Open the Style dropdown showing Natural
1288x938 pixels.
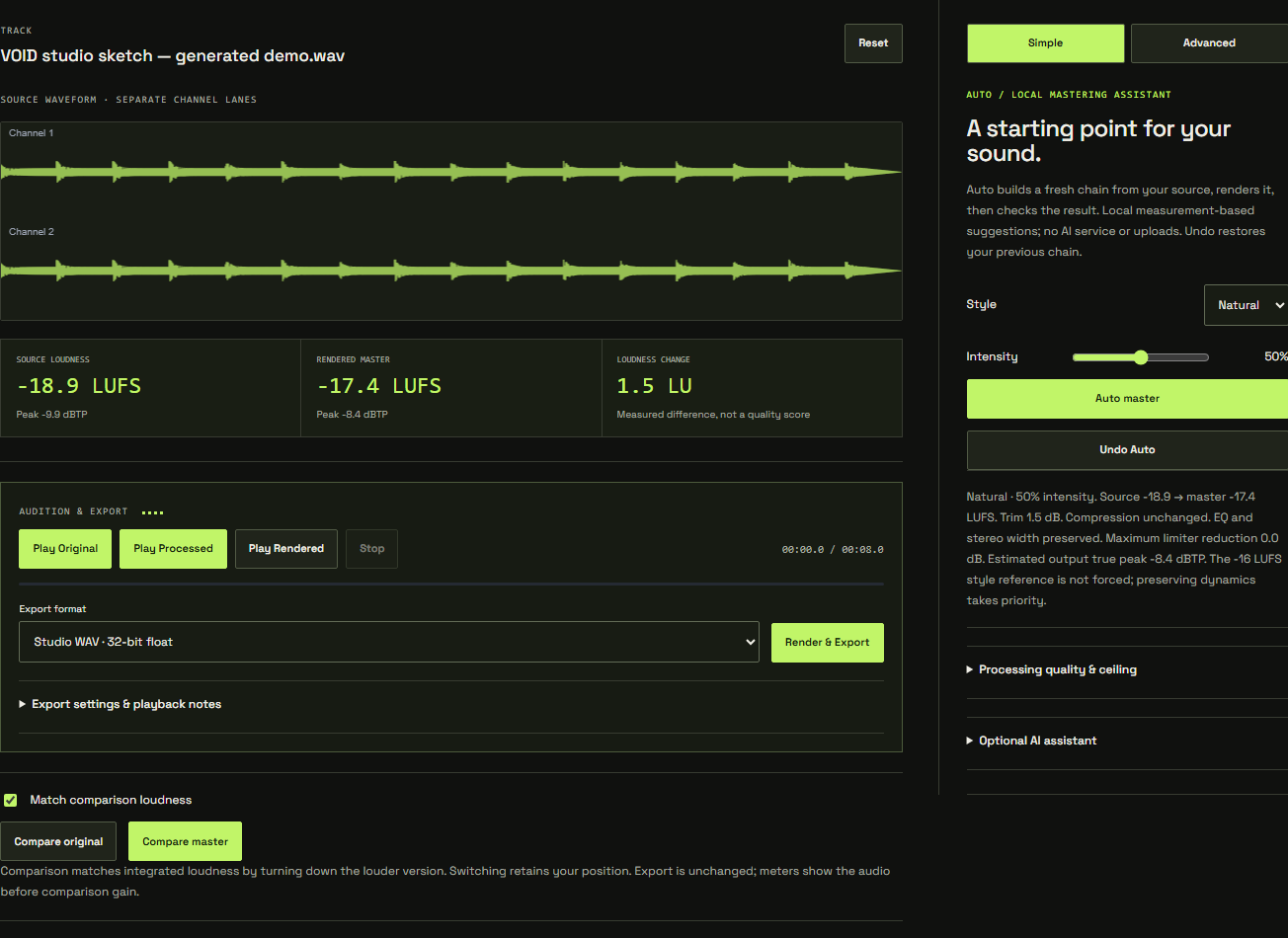[1246, 305]
